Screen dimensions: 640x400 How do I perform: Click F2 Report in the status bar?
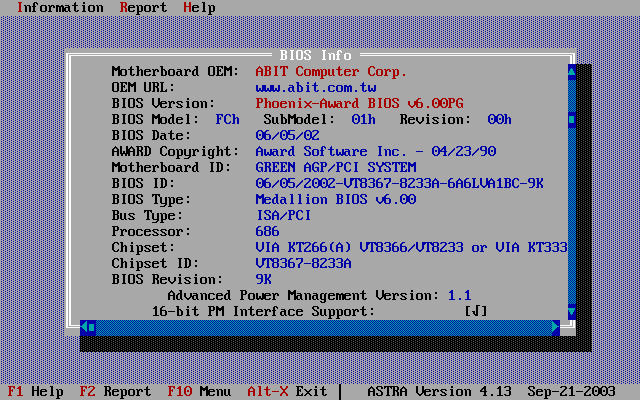point(115,391)
